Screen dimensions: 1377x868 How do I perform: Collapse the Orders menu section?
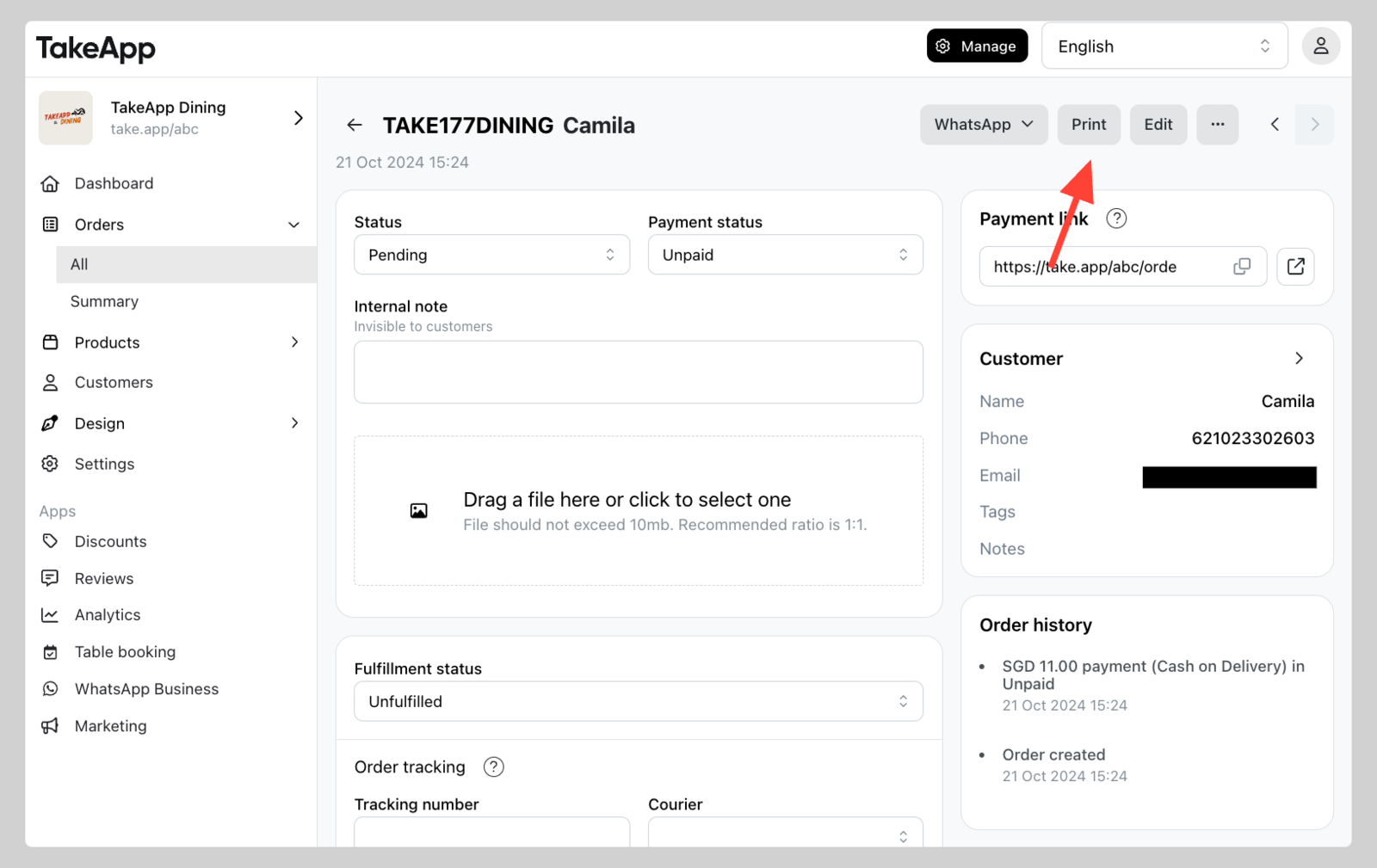293,225
